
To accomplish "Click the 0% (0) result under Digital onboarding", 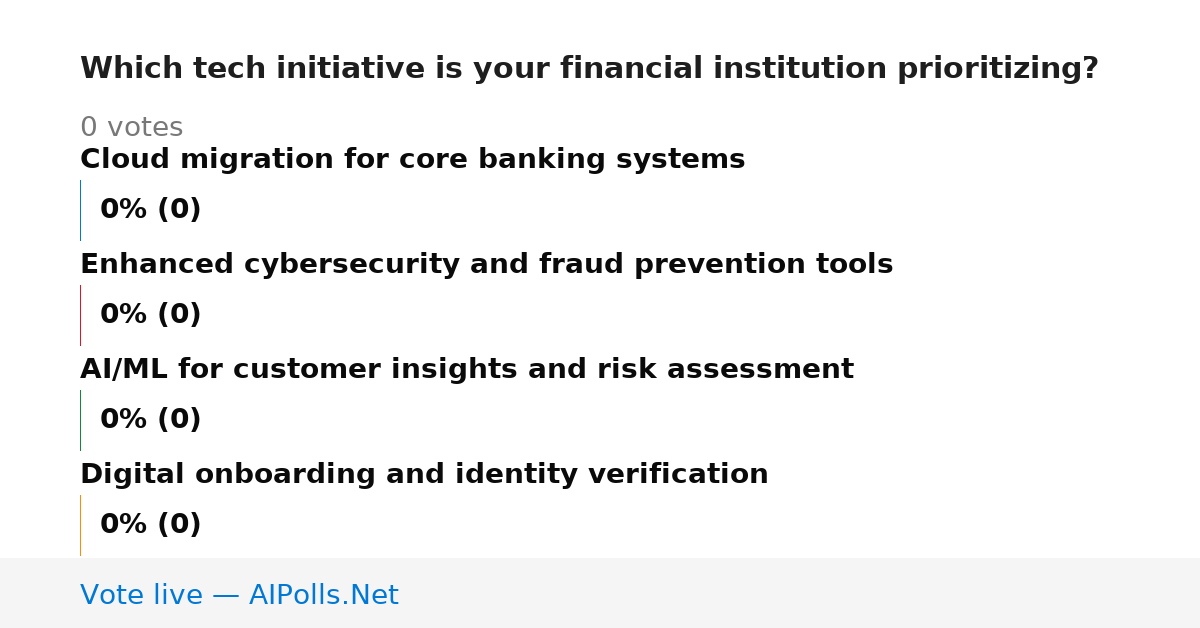I will pyautogui.click(x=151, y=525).
